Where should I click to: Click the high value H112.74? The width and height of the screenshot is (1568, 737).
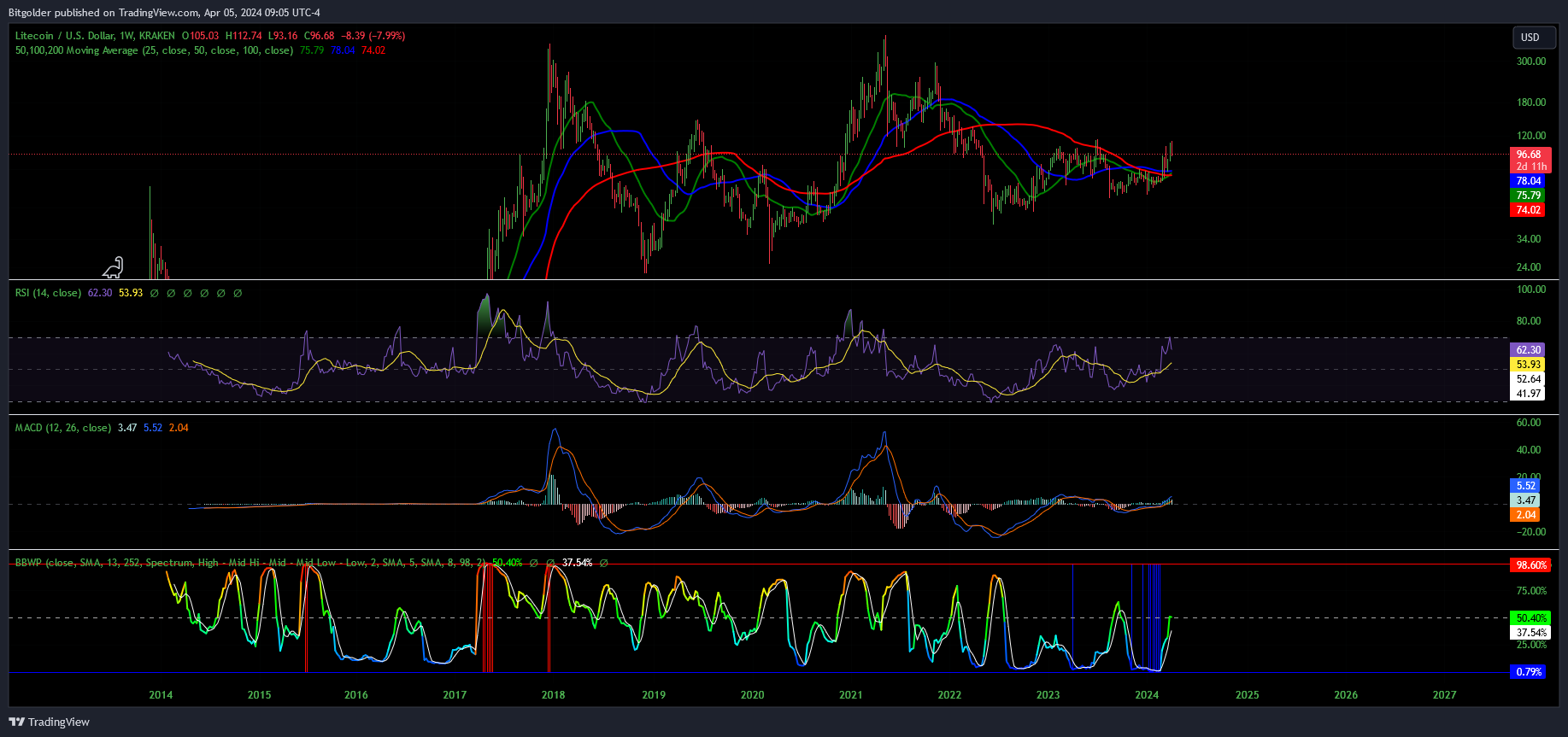point(244,36)
